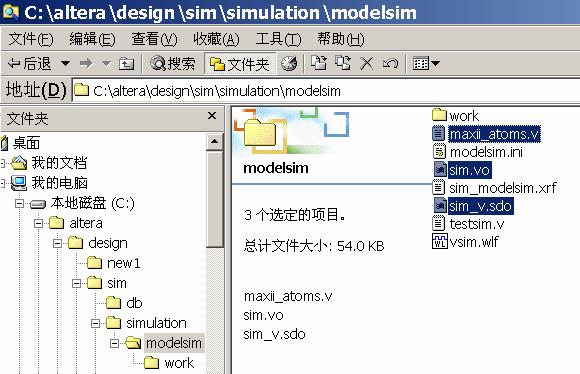The image size is (580, 374).
Task: Select the simulation folder in the tree
Action: [x=156, y=323]
